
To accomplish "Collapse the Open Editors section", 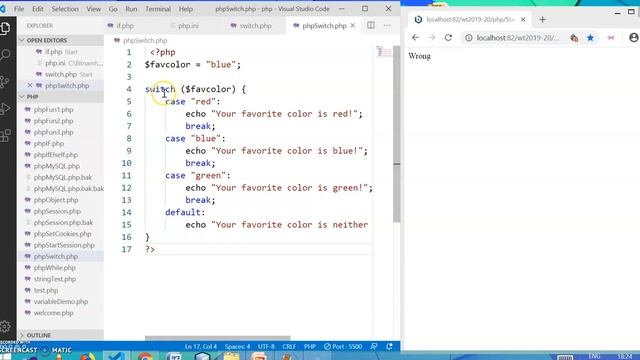I will pyautogui.click(x=60, y=40).
